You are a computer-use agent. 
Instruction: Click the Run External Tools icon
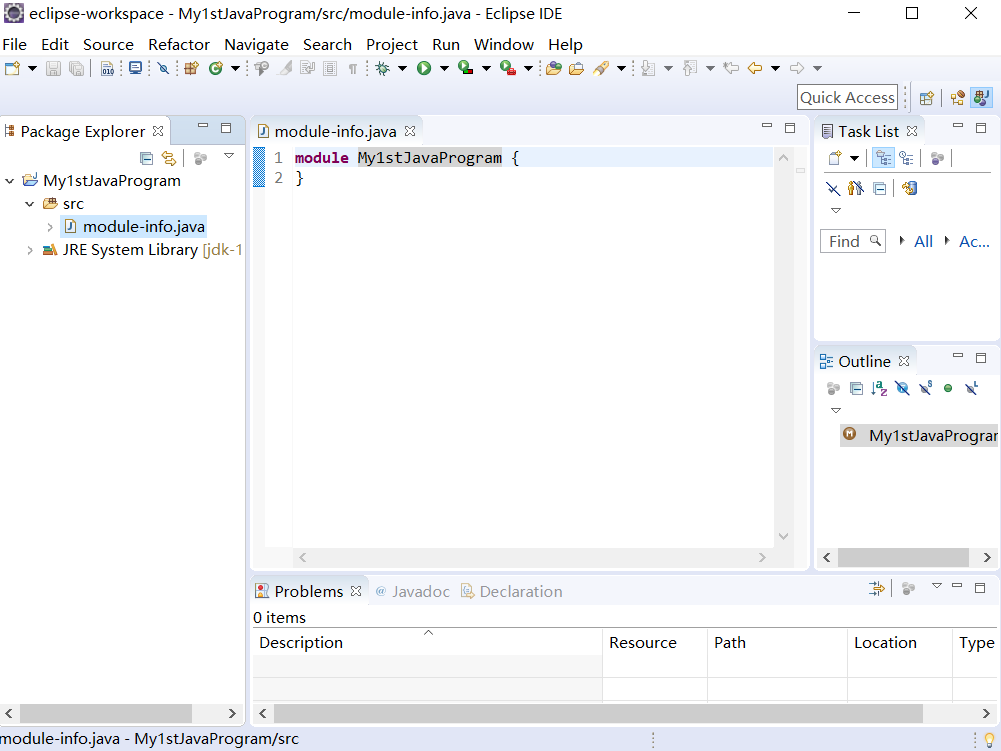click(508, 68)
